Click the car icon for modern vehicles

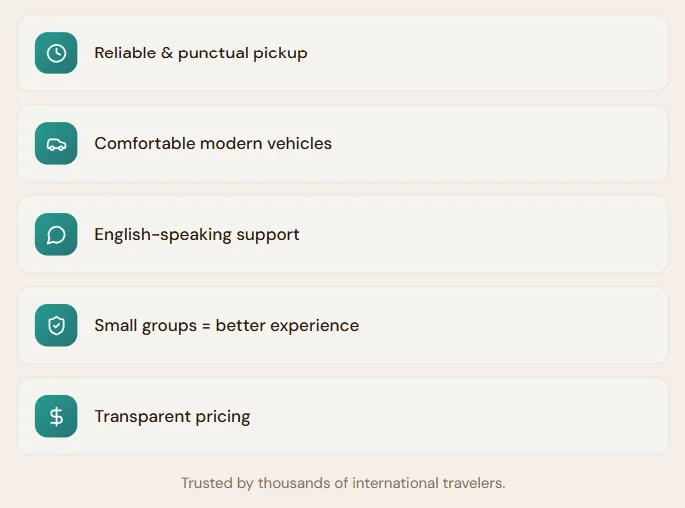click(56, 144)
